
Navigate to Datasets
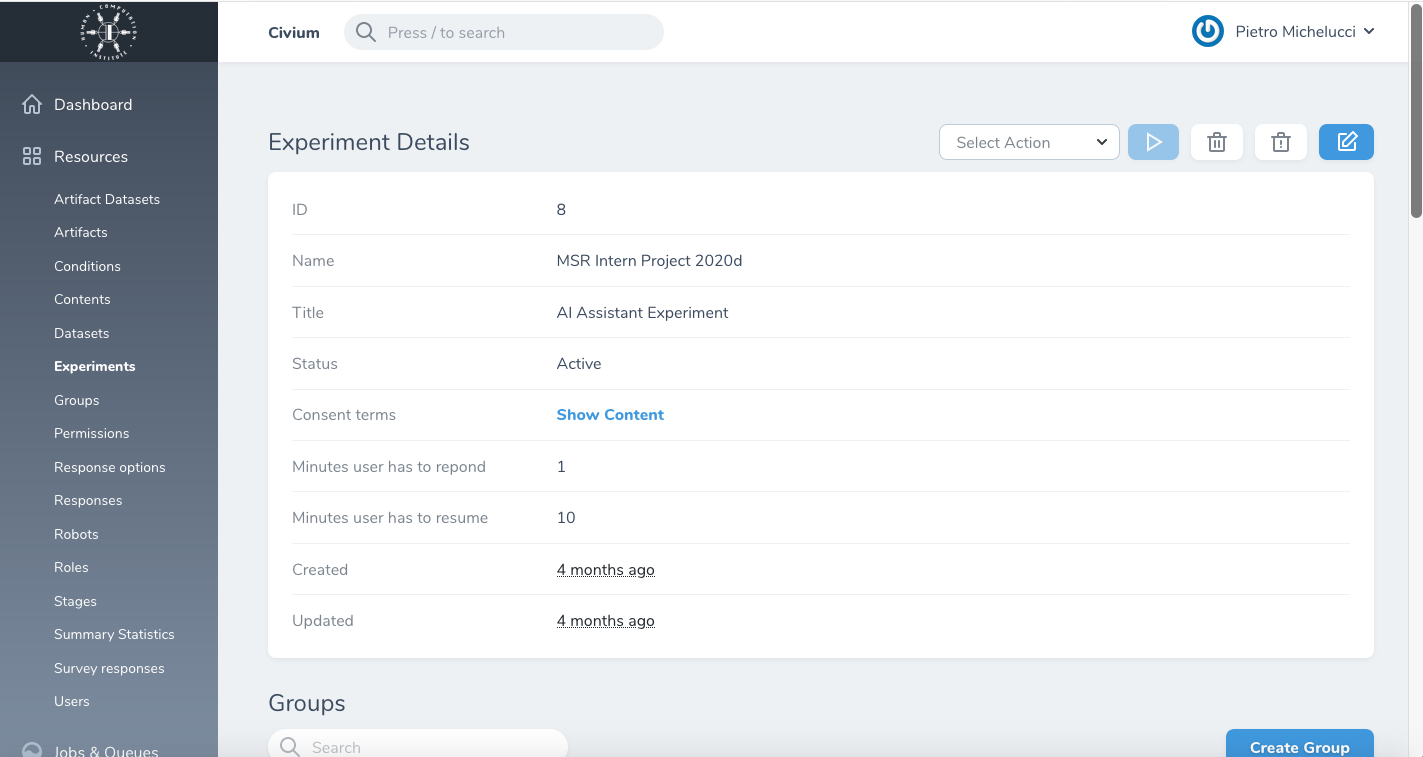click(82, 333)
